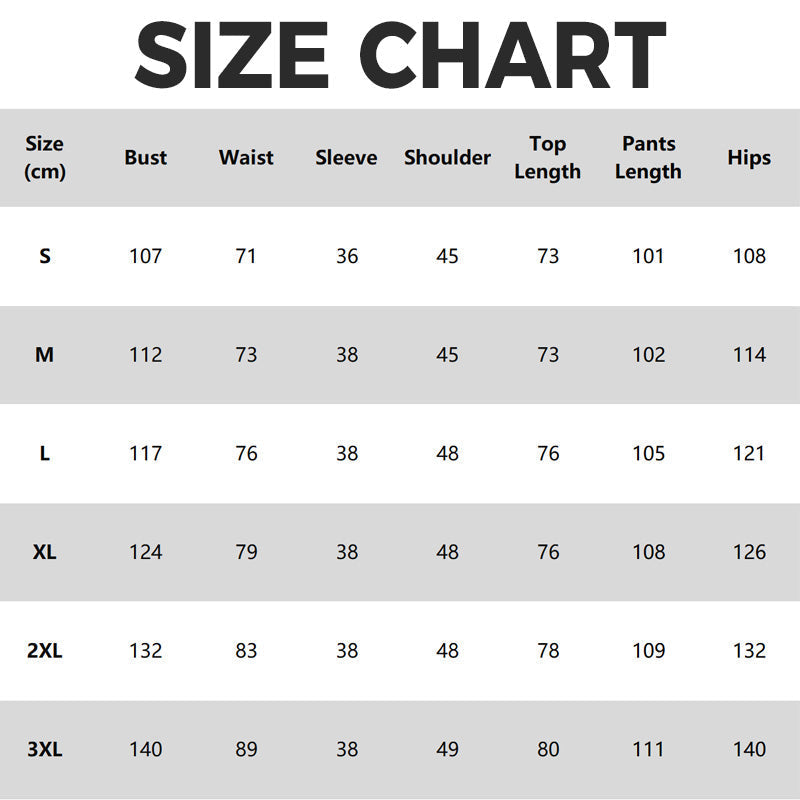Click the Bust value 107 for size S
The height and width of the screenshot is (800, 800).
tap(146, 256)
